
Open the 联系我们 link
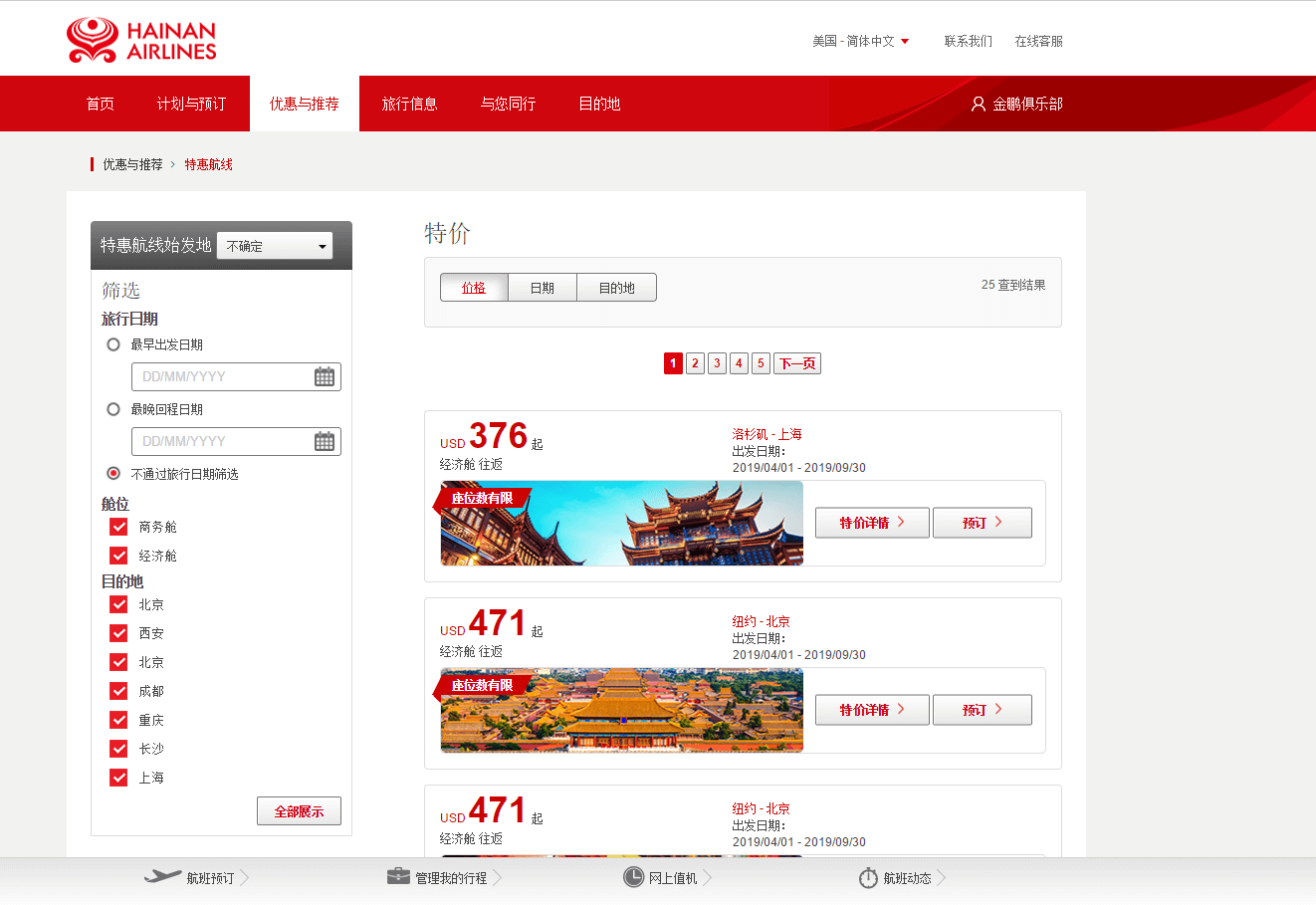pos(969,41)
